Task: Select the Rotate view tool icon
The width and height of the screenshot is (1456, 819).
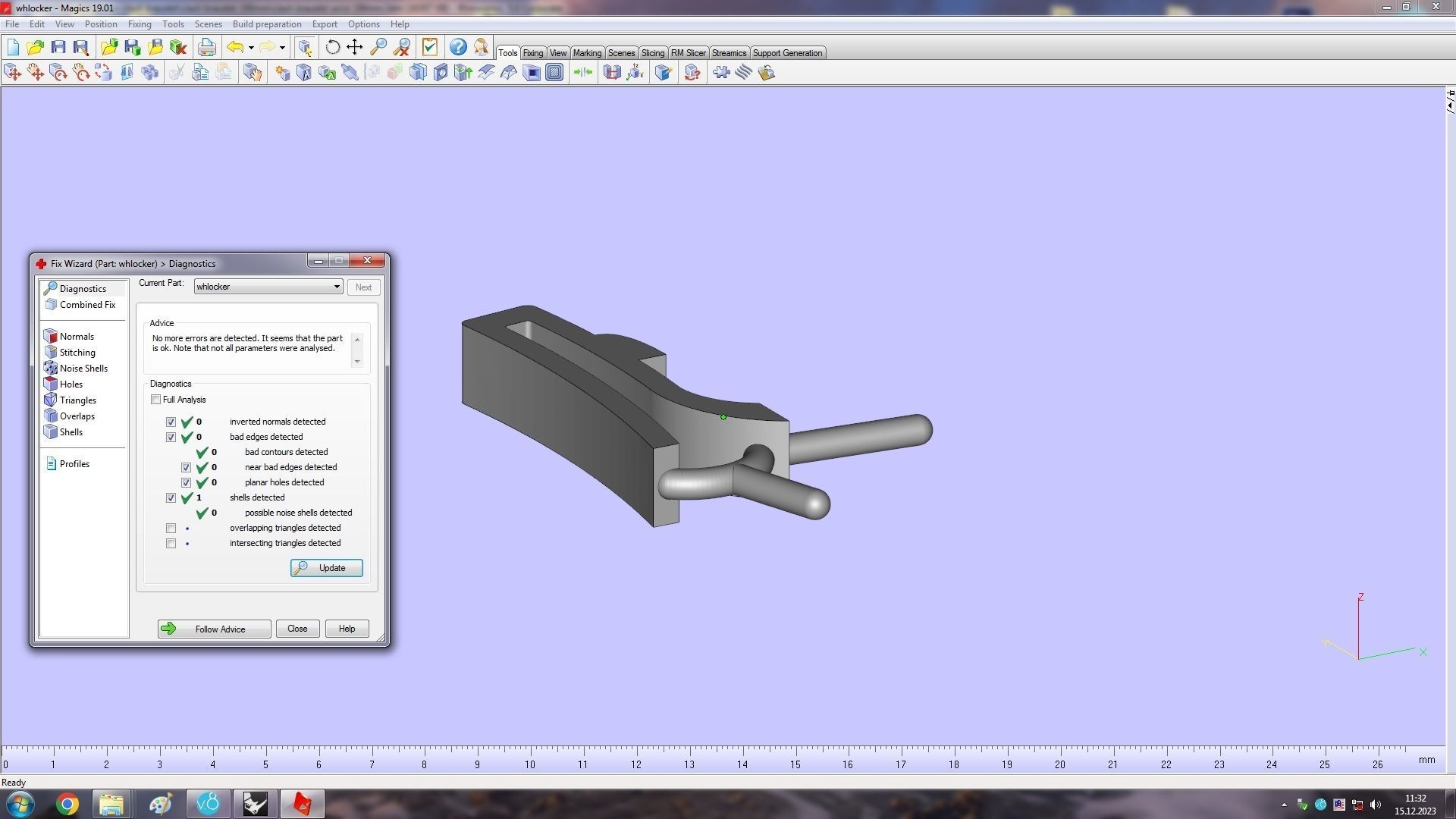Action: (x=332, y=47)
